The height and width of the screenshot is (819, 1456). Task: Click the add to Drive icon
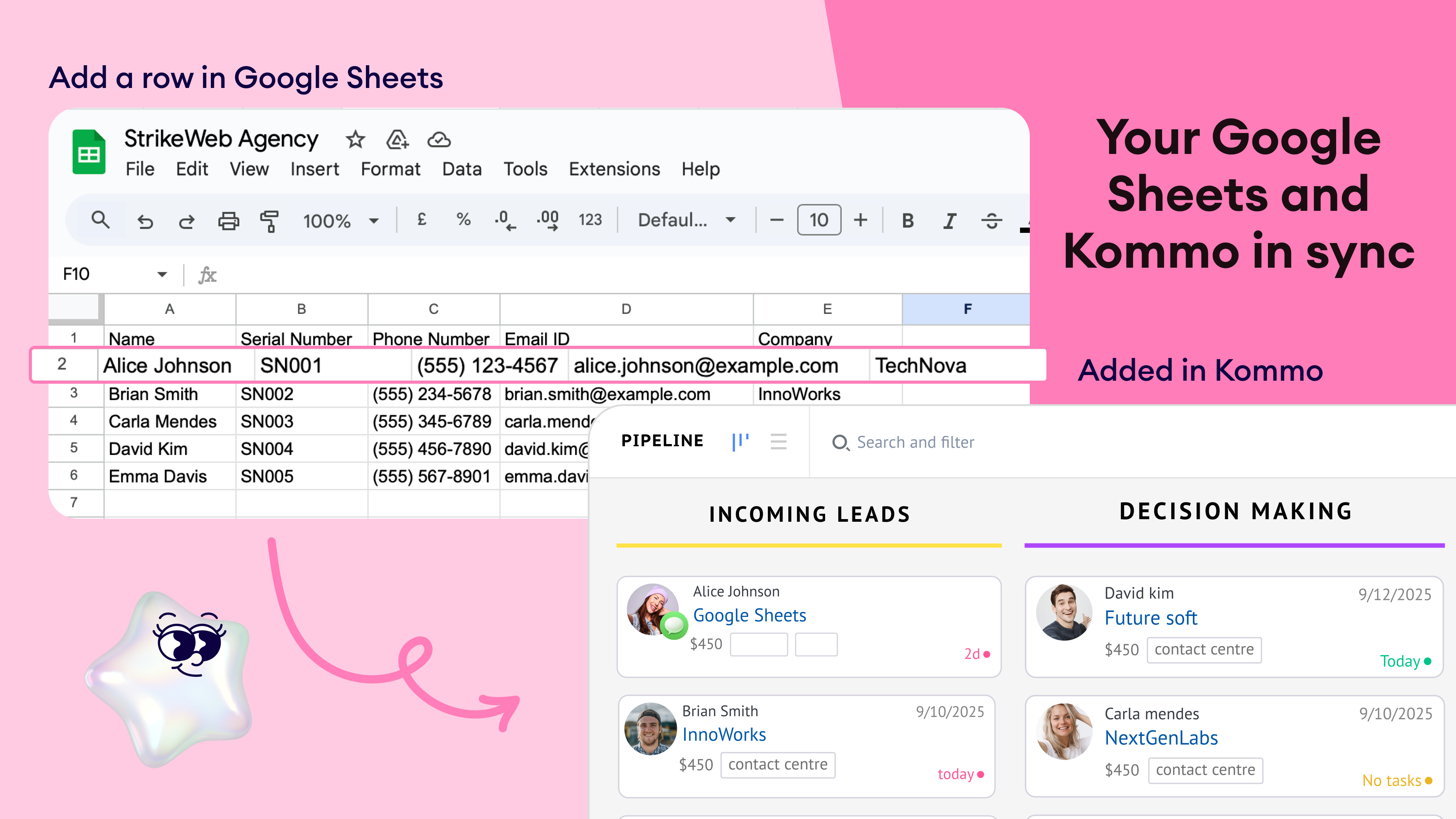click(x=397, y=139)
